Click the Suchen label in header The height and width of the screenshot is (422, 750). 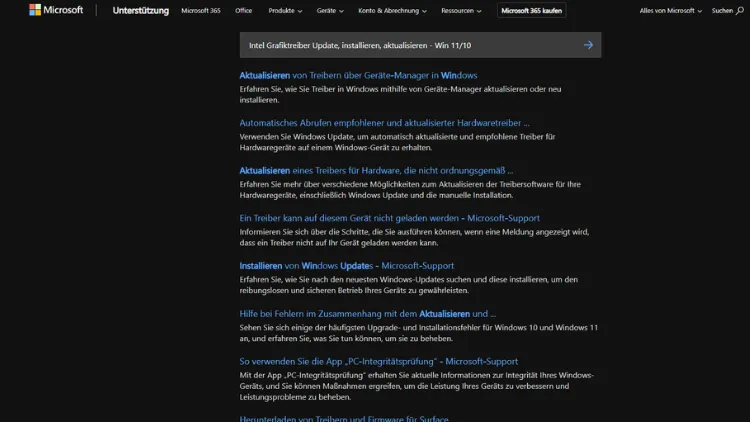722,11
